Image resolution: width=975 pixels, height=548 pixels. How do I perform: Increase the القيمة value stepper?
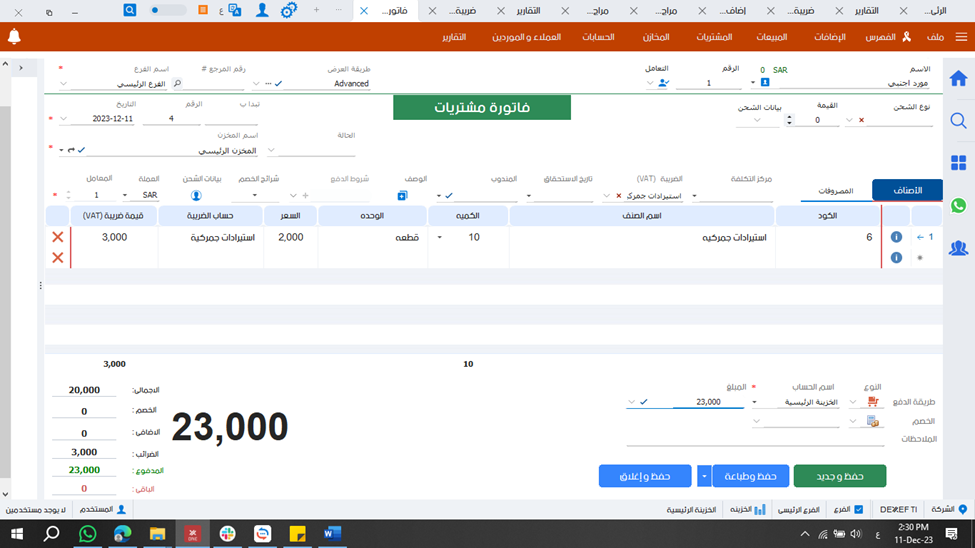(789, 117)
